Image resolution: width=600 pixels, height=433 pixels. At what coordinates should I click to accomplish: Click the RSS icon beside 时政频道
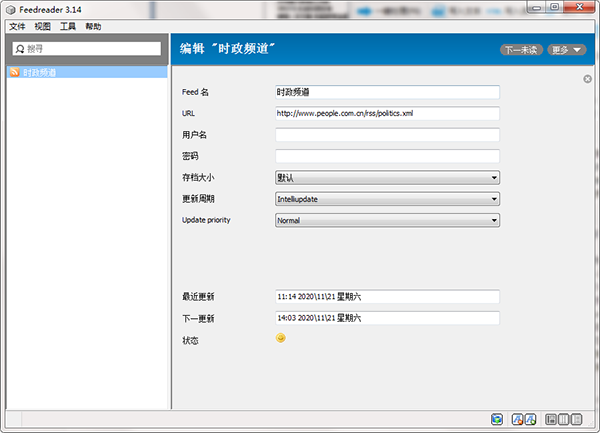[x=14, y=73]
